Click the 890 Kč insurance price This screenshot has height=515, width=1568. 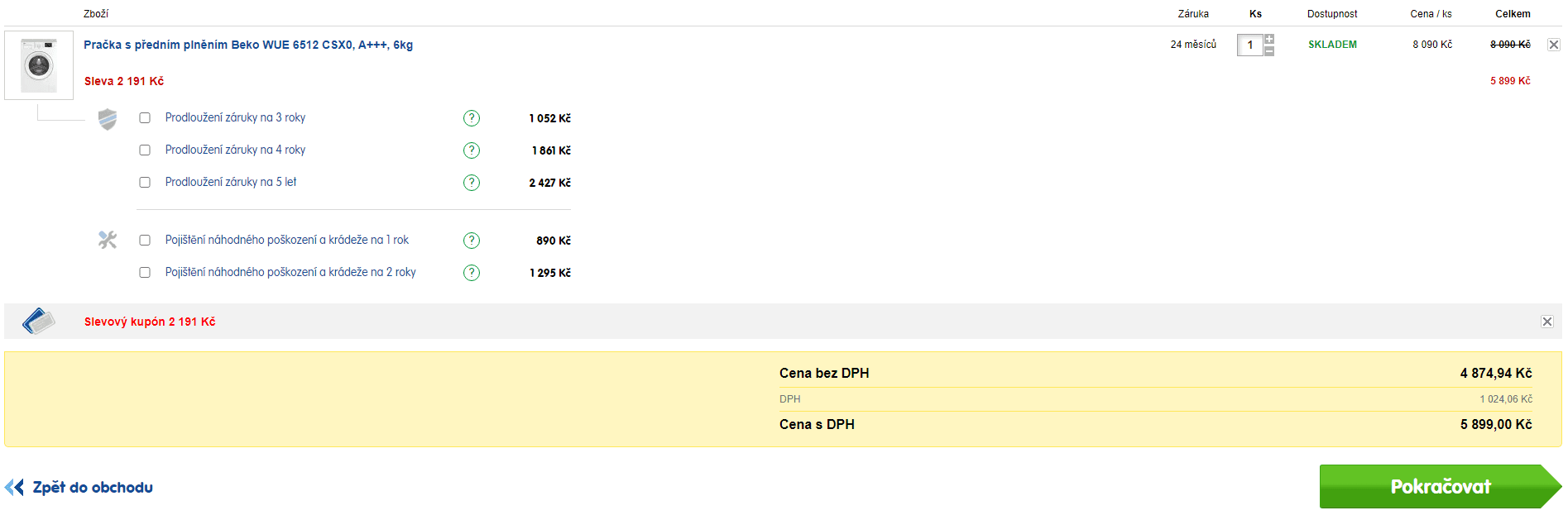[x=554, y=241]
